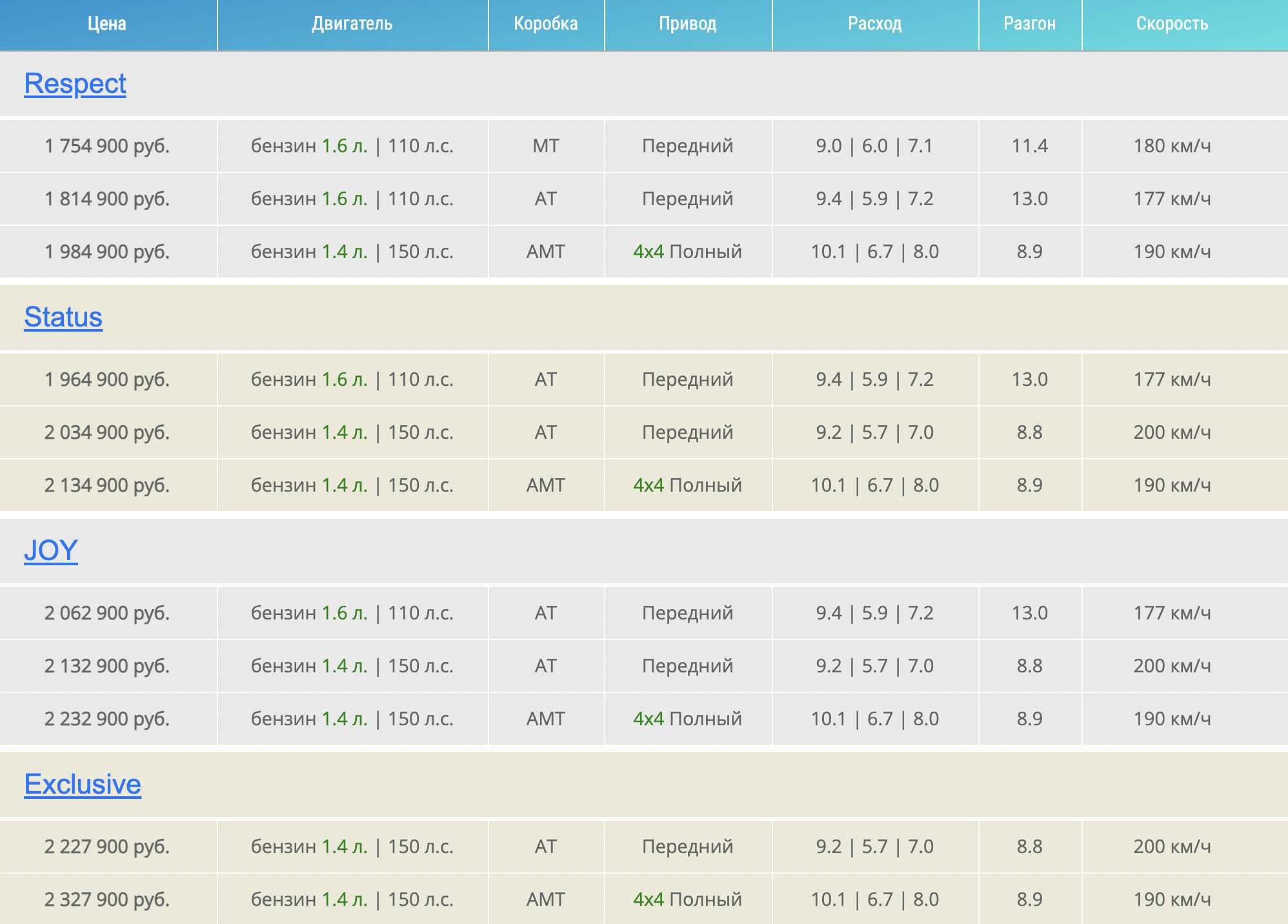This screenshot has height=924, width=1288.
Task: Open the Exclusive trim link
Action: click(x=83, y=785)
